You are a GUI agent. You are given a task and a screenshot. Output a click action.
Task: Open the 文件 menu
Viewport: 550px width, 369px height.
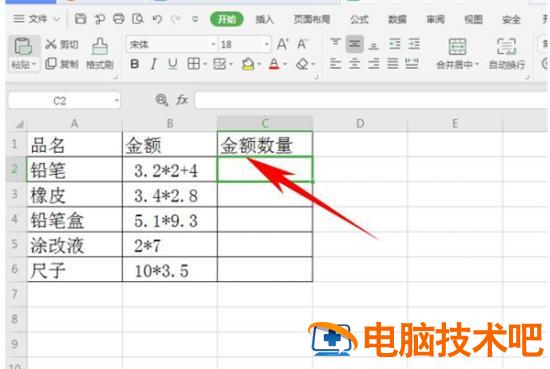36,19
